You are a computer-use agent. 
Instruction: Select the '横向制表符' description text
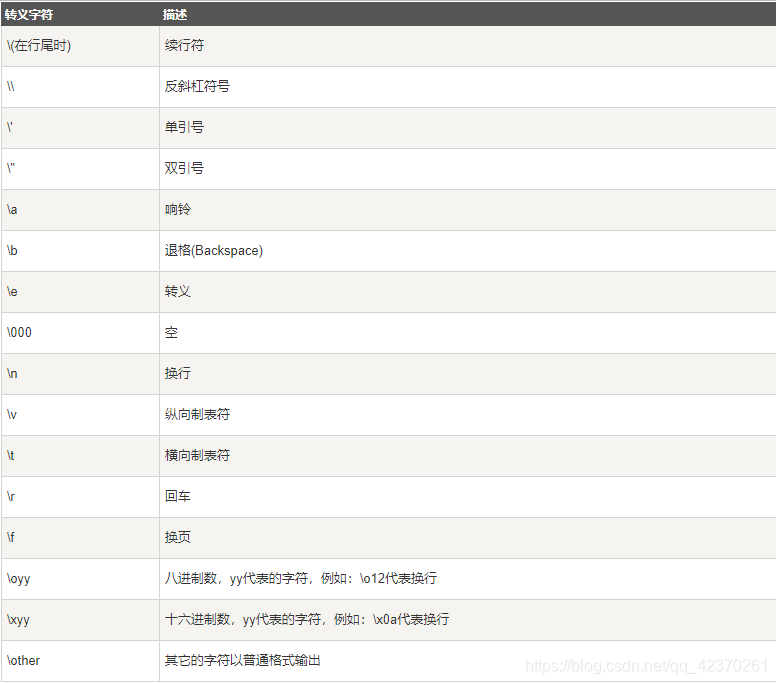pos(197,456)
